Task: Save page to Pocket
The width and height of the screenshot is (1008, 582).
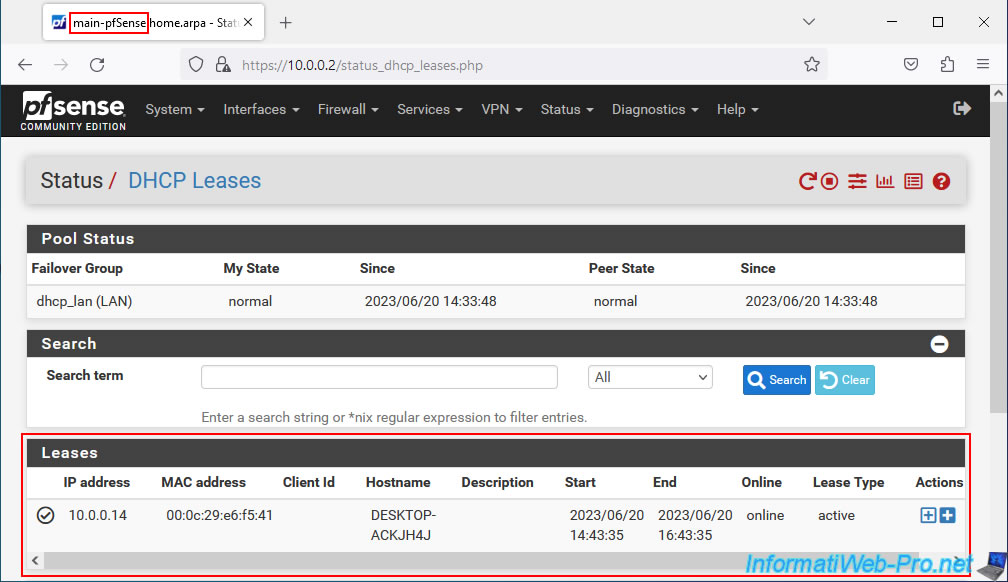Action: tap(911, 64)
